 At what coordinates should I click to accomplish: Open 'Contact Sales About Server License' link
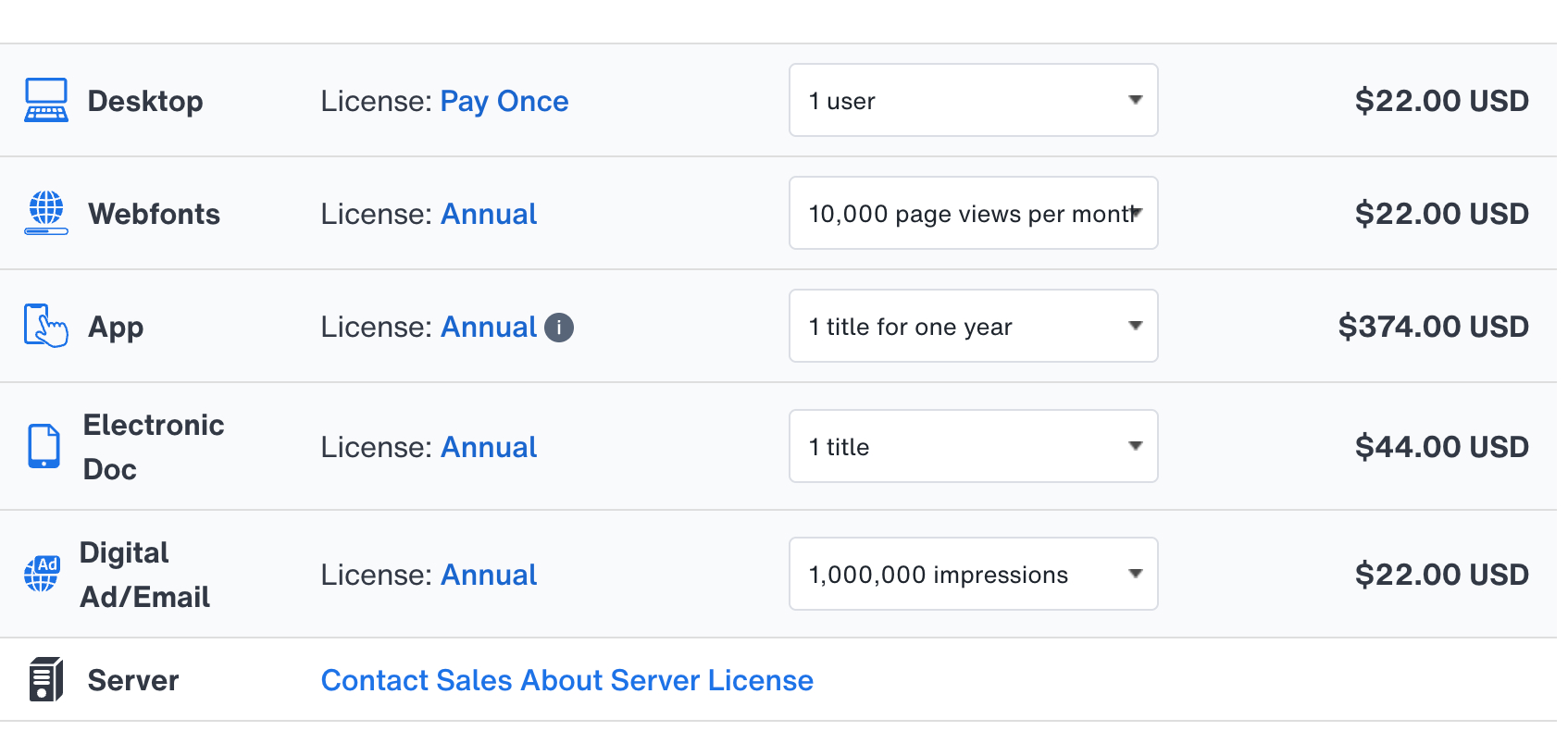566,680
